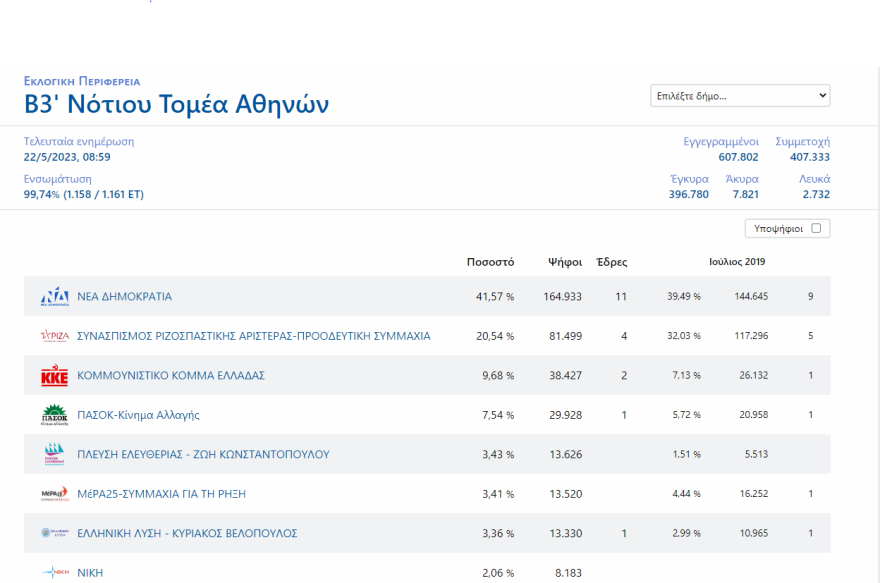
Task: Click the Νέα Δημοκρατία party logo
Action: 54,297
